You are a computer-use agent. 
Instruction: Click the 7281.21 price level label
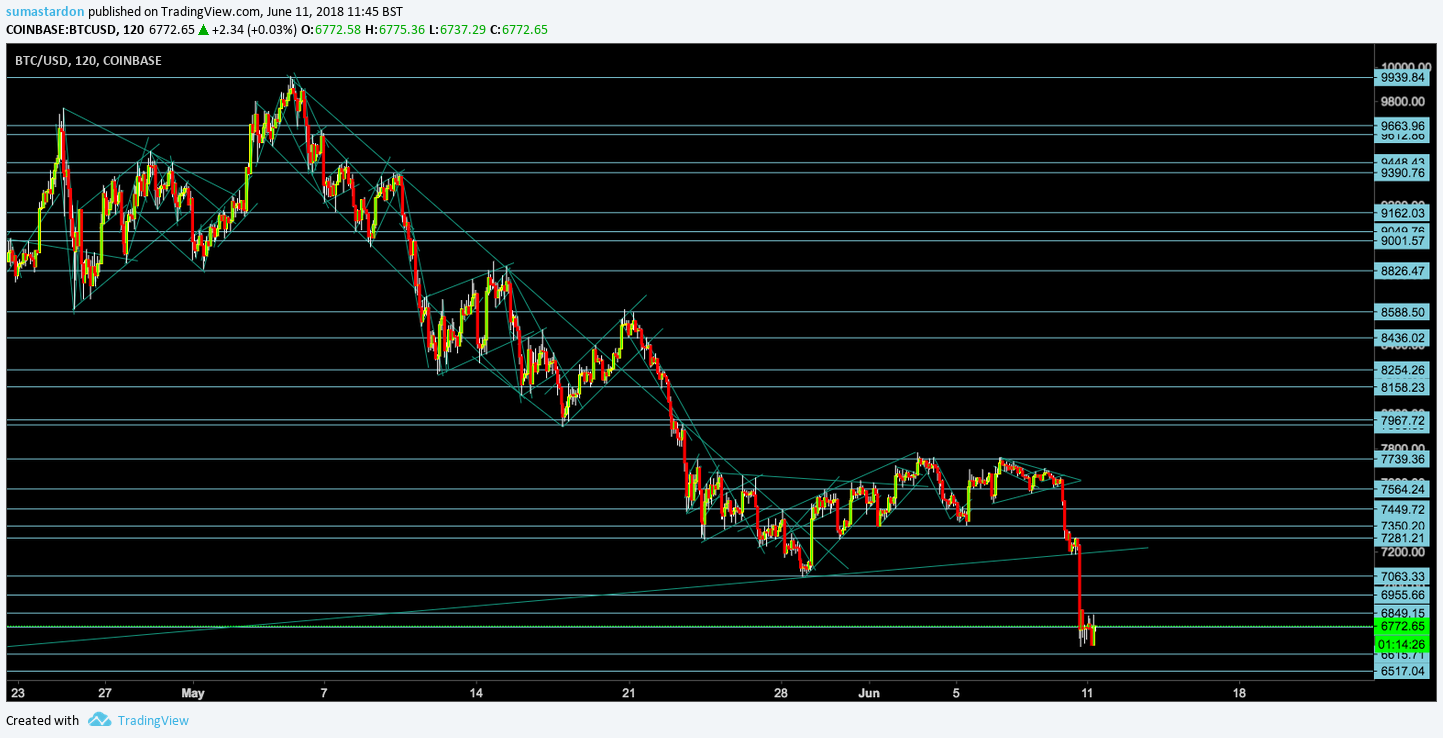click(1402, 538)
